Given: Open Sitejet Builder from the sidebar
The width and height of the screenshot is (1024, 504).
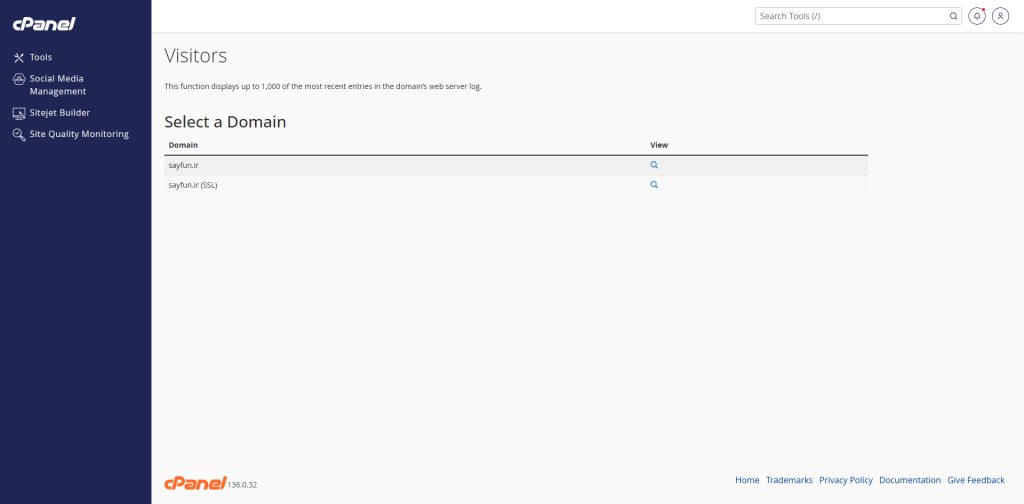Looking at the screenshot, I should (59, 113).
